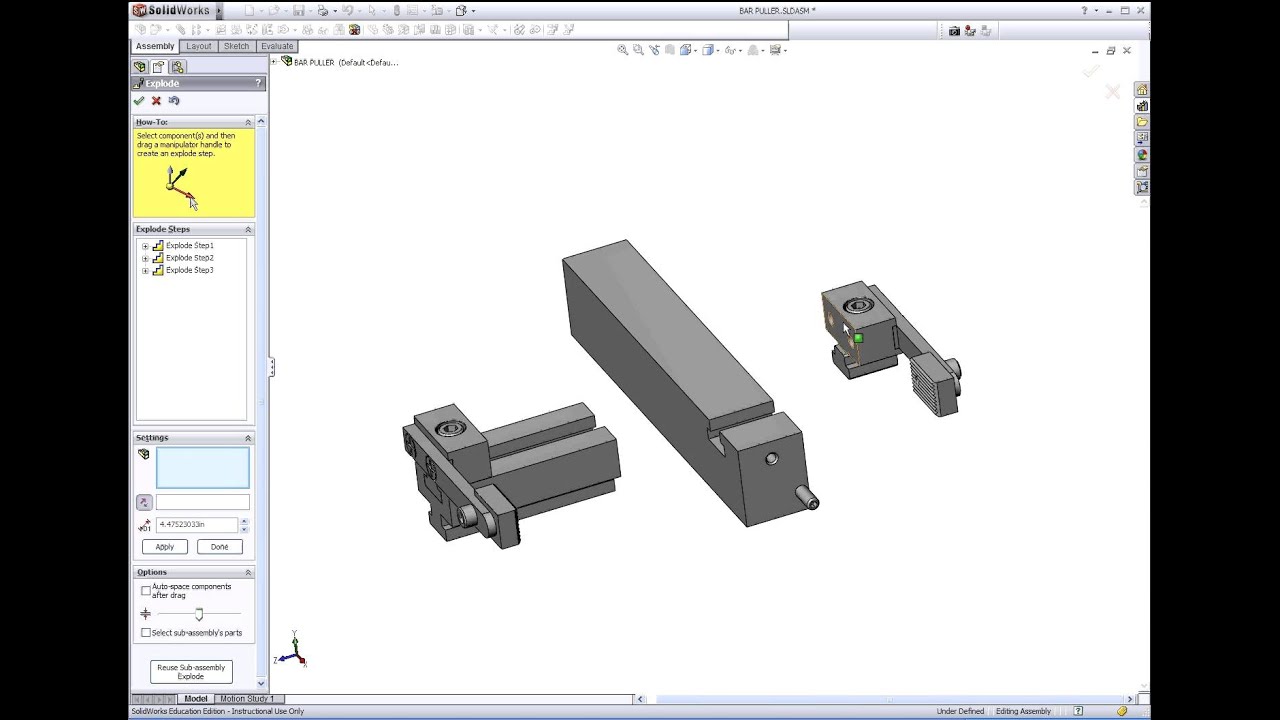Open the Sketch tab
This screenshot has height=720, width=1280.
237,46
